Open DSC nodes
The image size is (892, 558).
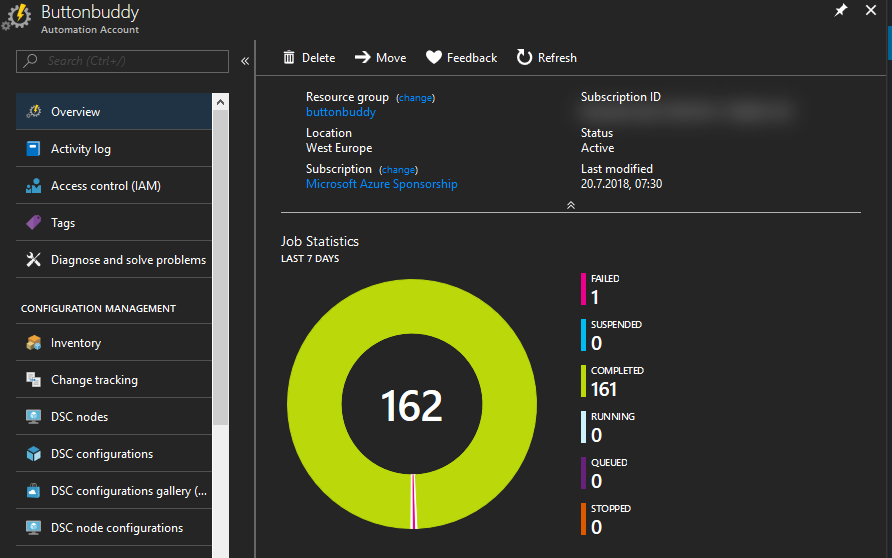point(114,416)
